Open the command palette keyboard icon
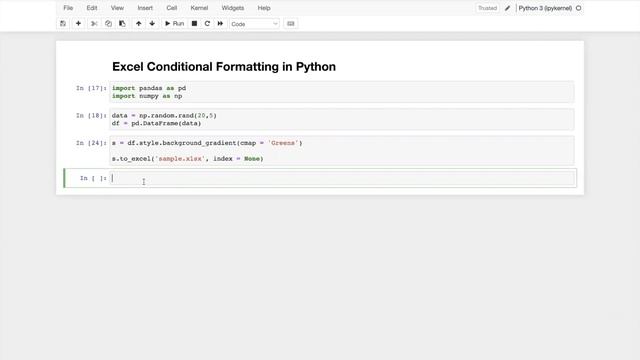Viewport: 640px width, 360px height. (x=291, y=24)
